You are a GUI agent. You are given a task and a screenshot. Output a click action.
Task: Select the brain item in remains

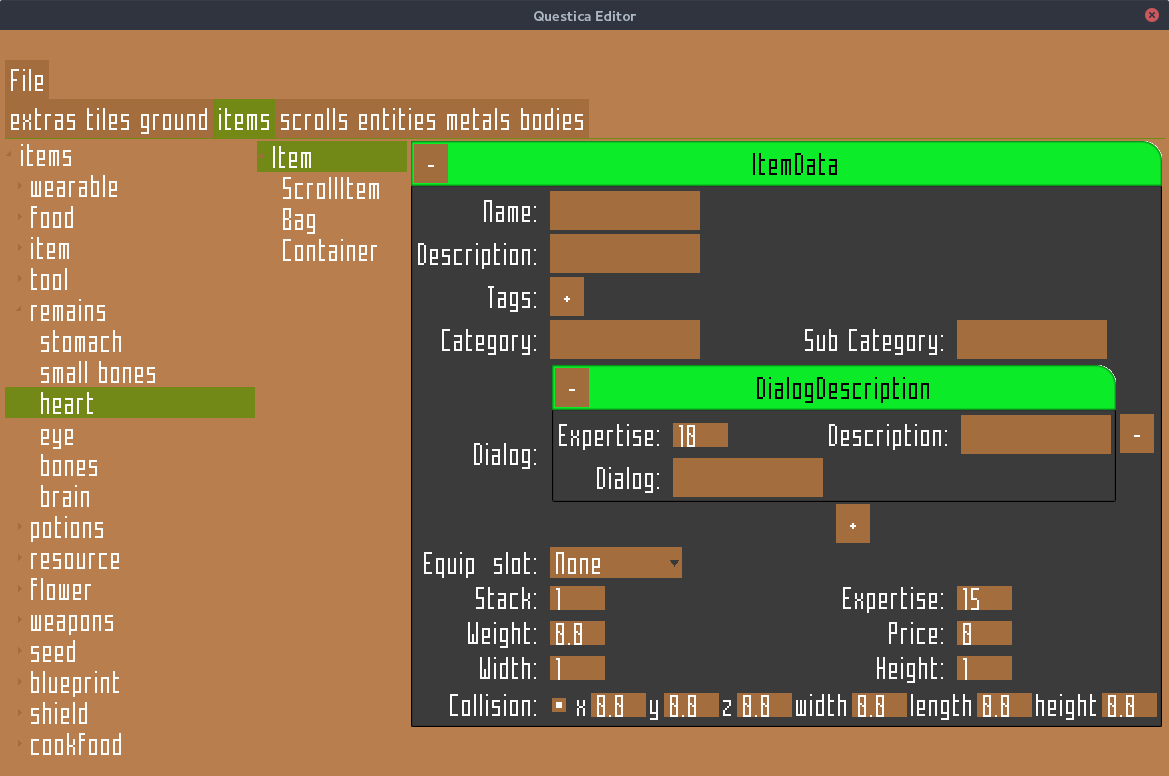pos(65,498)
